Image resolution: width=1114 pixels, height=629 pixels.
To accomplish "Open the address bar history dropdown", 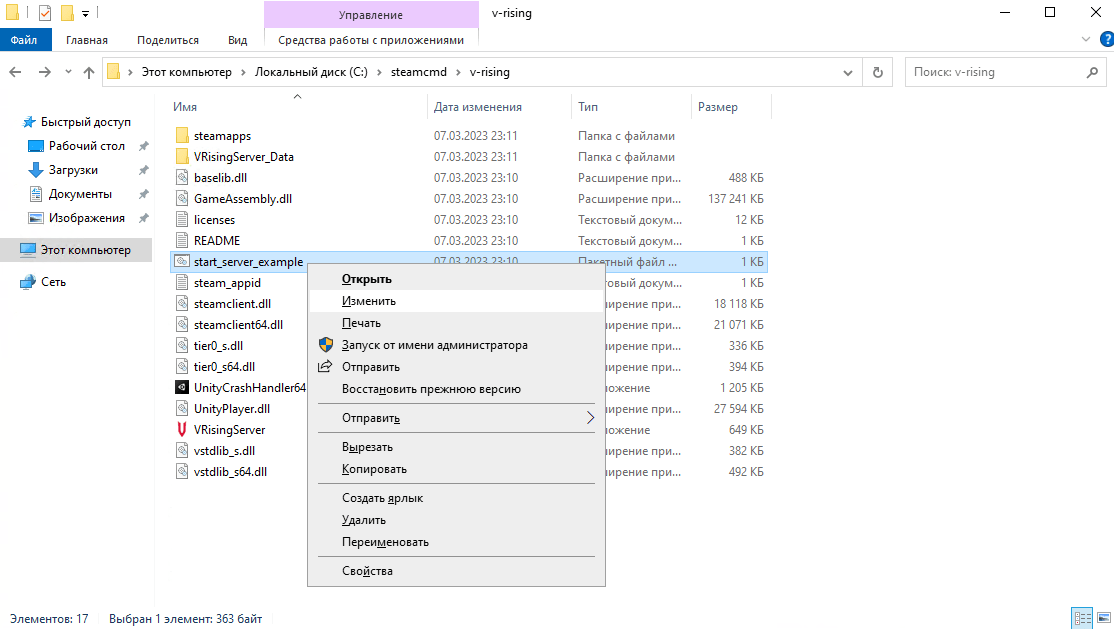I will (848, 72).
